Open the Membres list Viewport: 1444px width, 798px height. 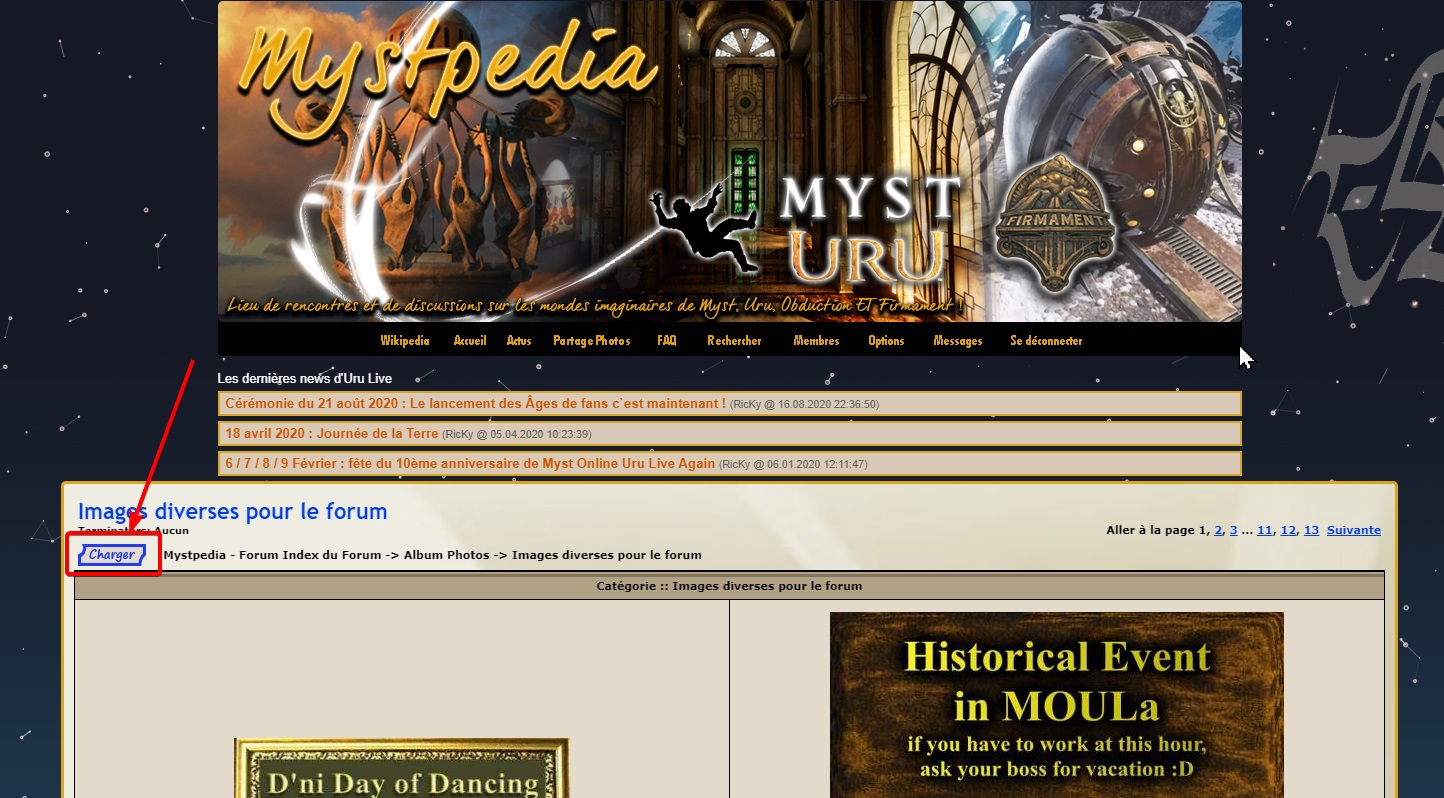[x=816, y=341]
